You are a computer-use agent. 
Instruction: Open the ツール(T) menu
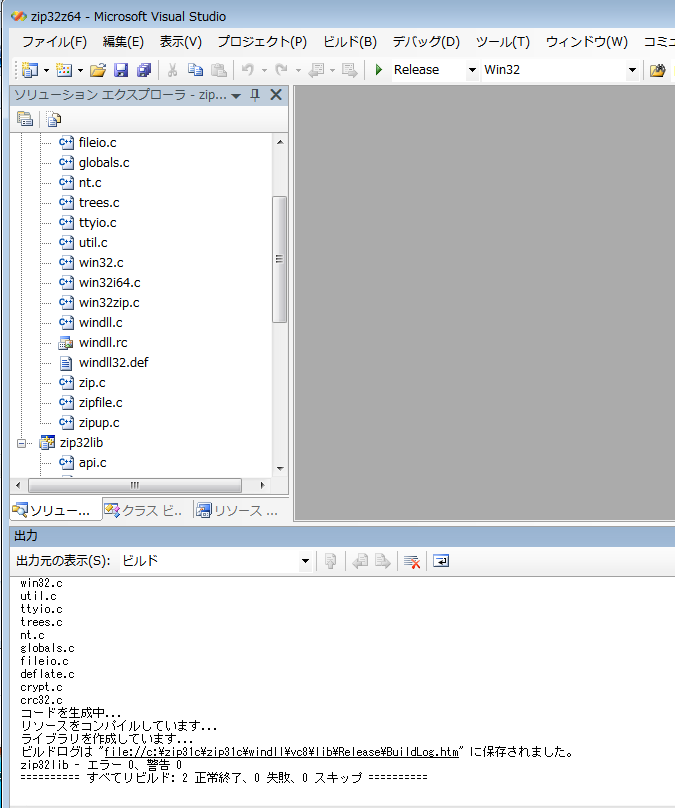coord(502,42)
